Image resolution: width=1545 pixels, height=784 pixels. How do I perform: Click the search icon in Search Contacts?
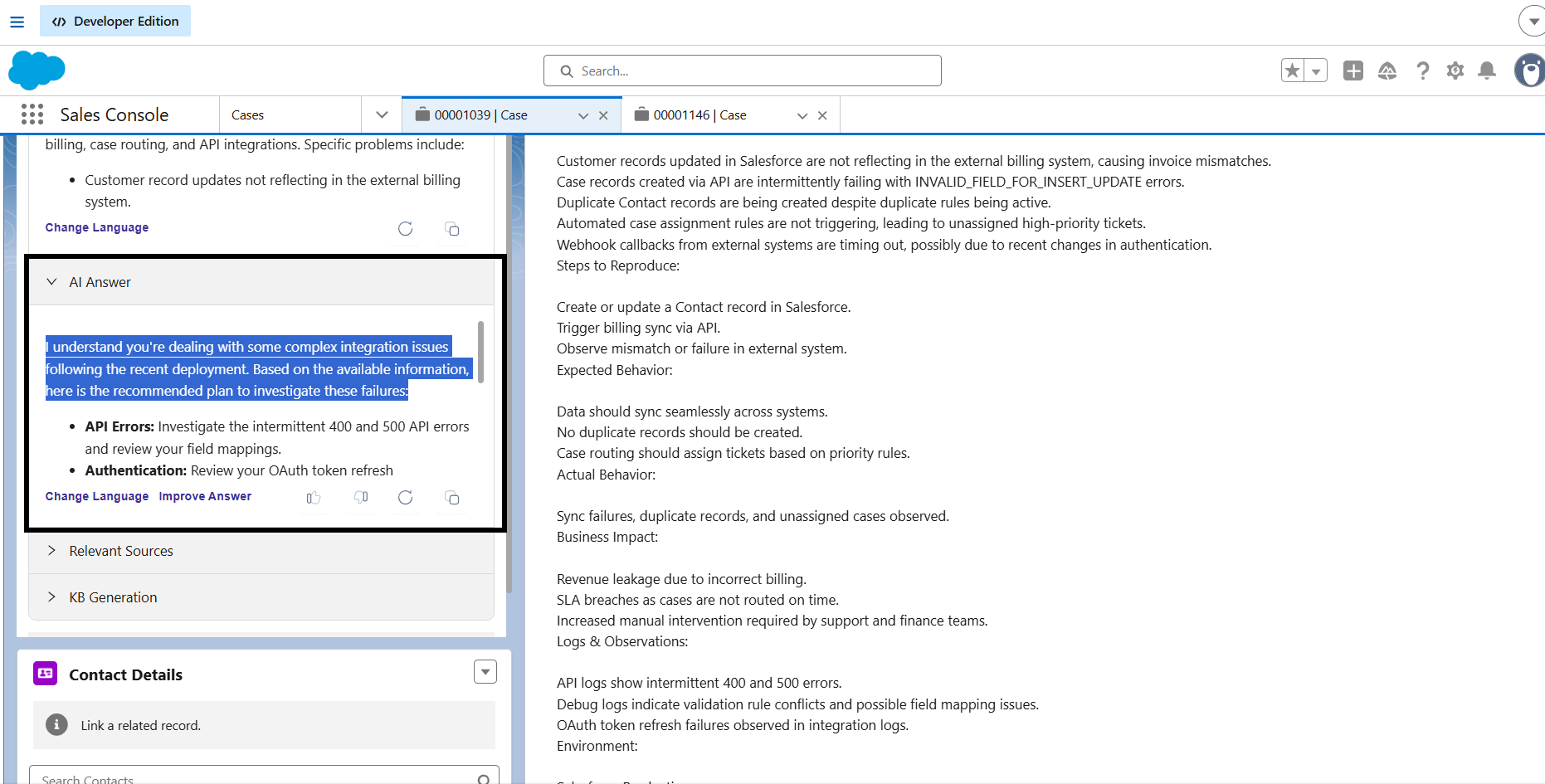click(x=484, y=779)
